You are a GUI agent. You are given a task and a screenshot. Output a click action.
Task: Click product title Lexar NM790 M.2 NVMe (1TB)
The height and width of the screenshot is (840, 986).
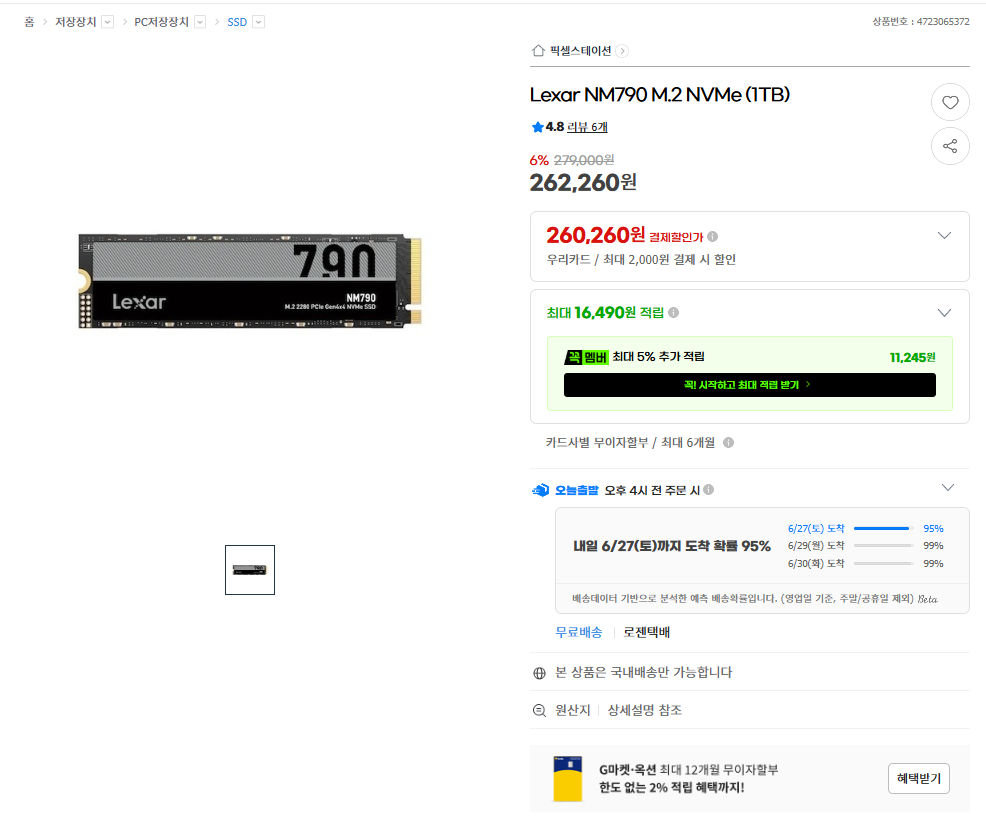pyautogui.click(x=660, y=94)
